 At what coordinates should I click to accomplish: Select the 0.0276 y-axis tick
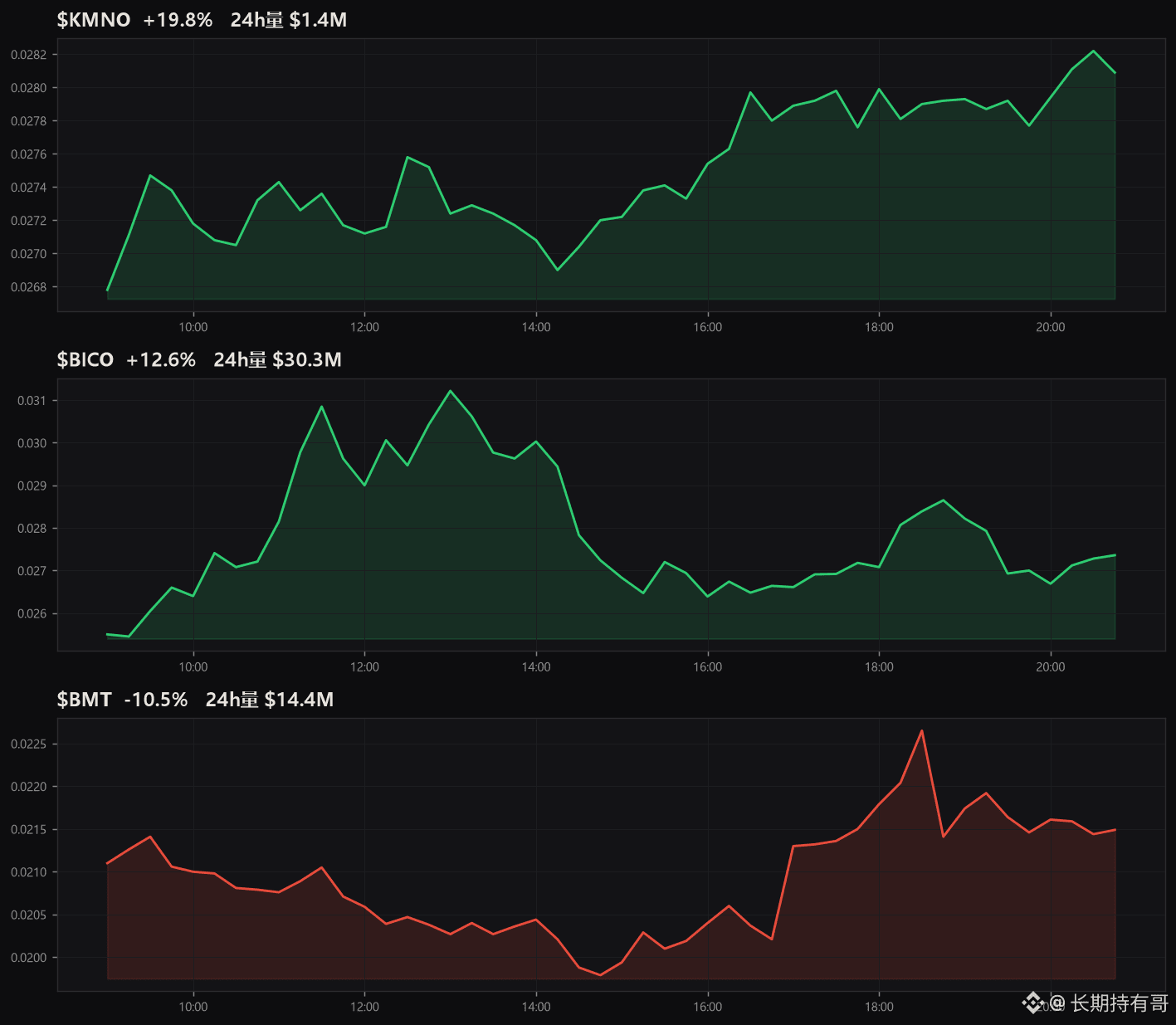(29, 154)
